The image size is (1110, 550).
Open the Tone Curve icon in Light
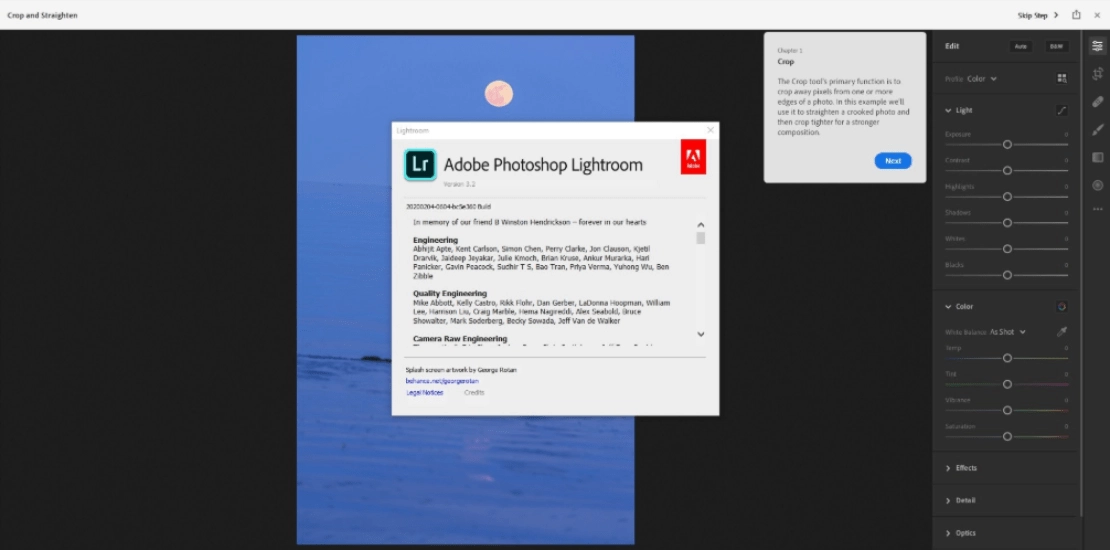click(x=1061, y=110)
